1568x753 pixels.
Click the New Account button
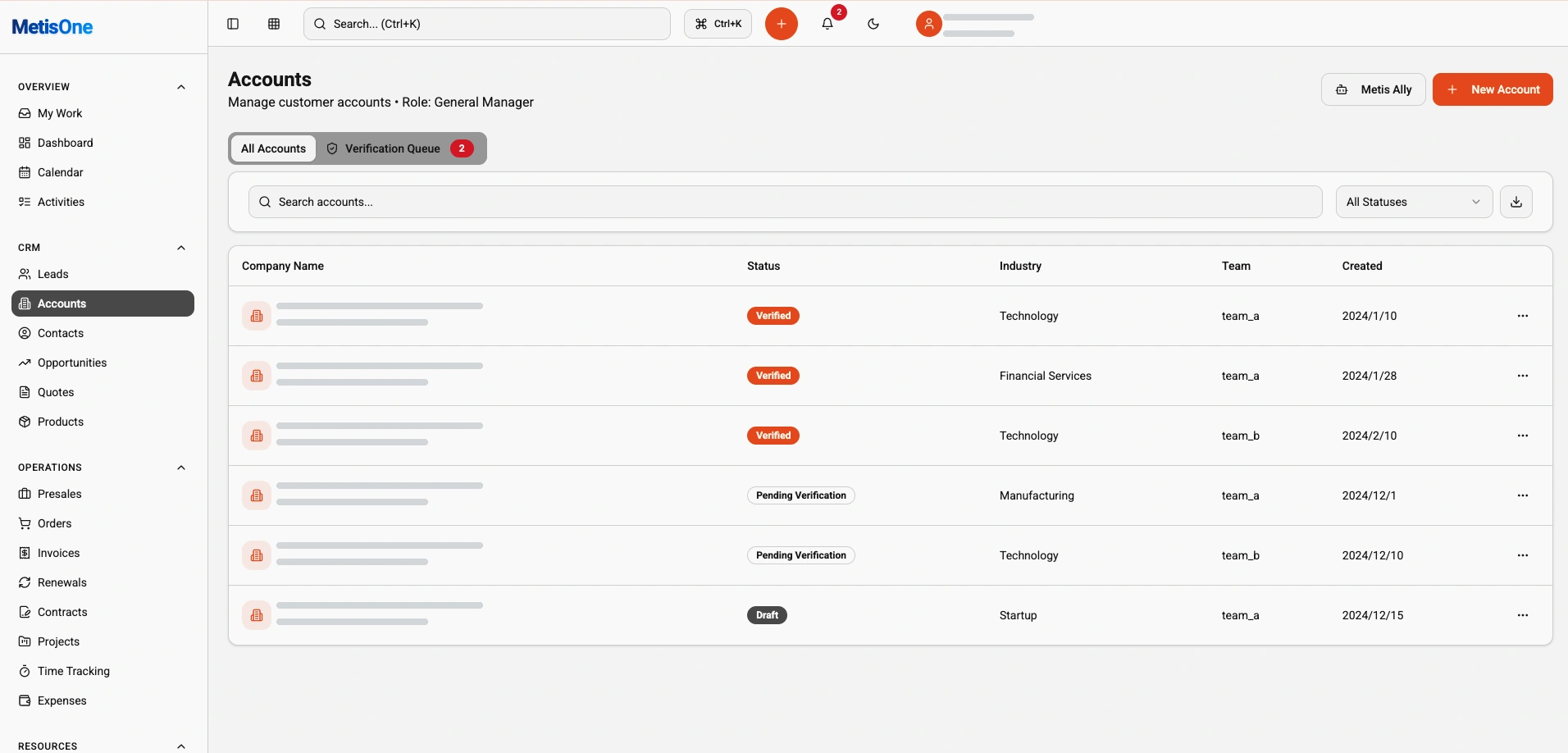point(1493,89)
